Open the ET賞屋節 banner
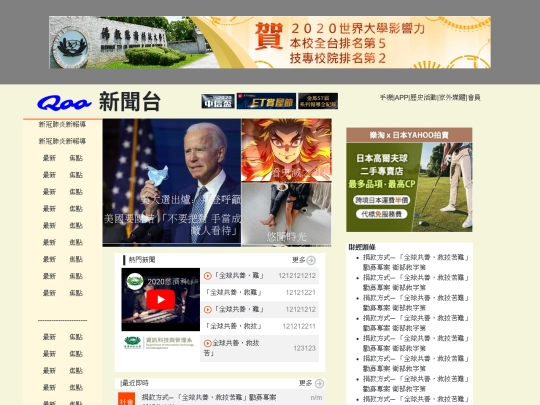Image resolution: width=540 pixels, height=405 pixels. (x=266, y=101)
